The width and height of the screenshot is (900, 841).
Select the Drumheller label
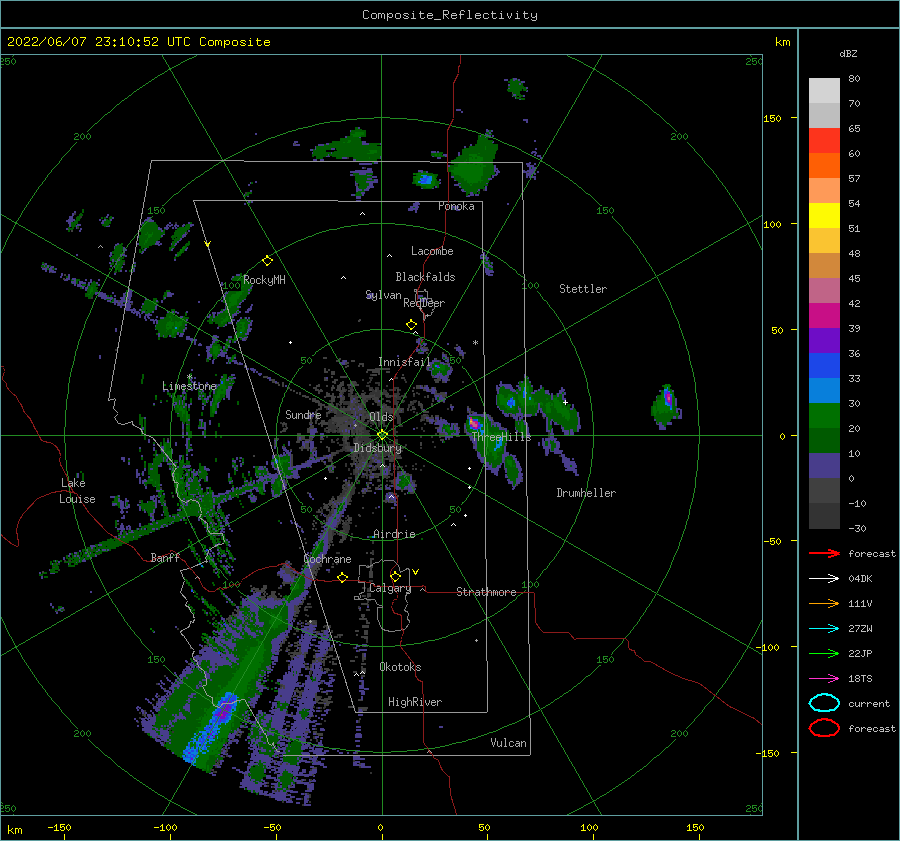(586, 493)
